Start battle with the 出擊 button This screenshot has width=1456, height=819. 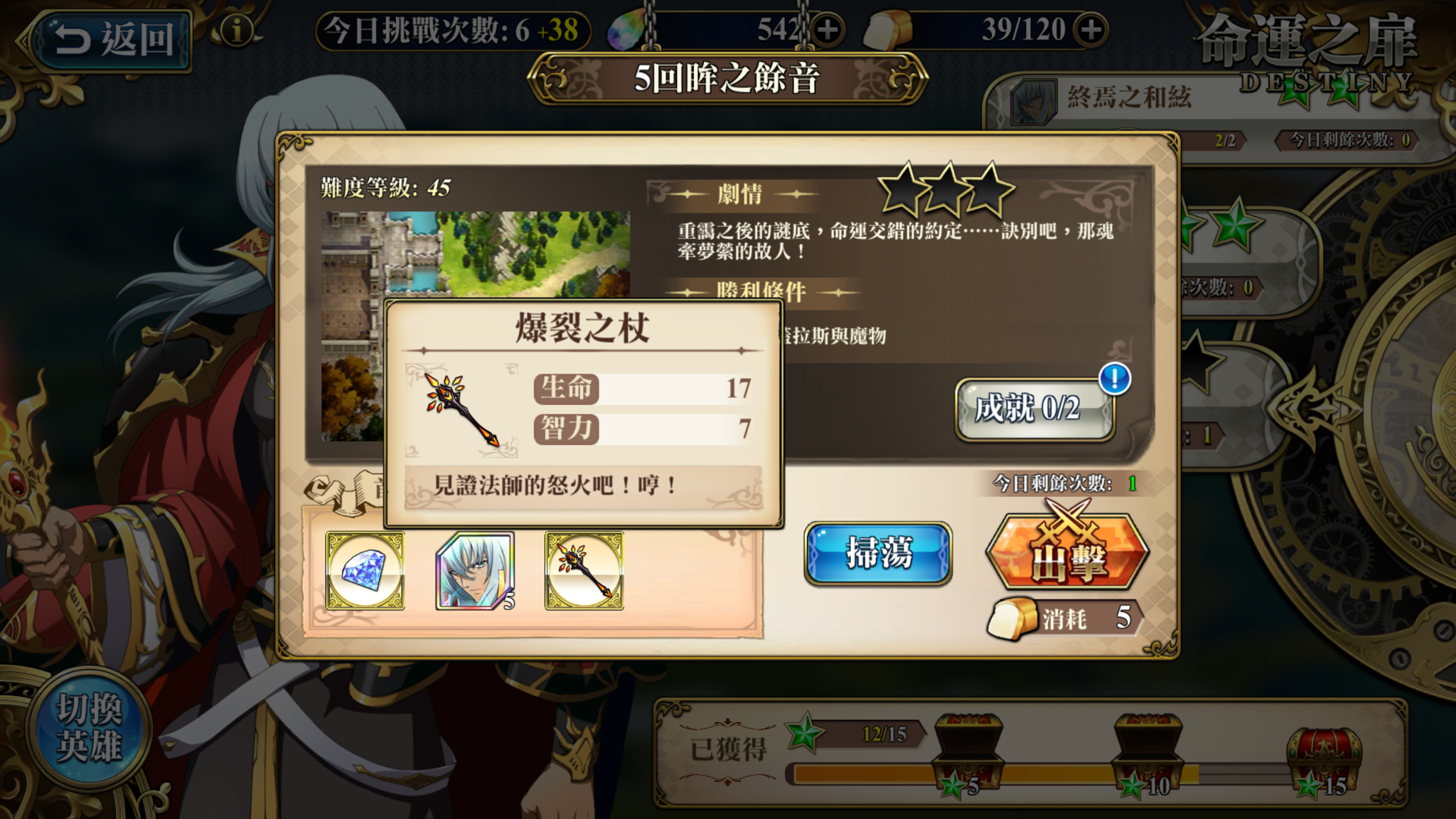pos(1067,551)
